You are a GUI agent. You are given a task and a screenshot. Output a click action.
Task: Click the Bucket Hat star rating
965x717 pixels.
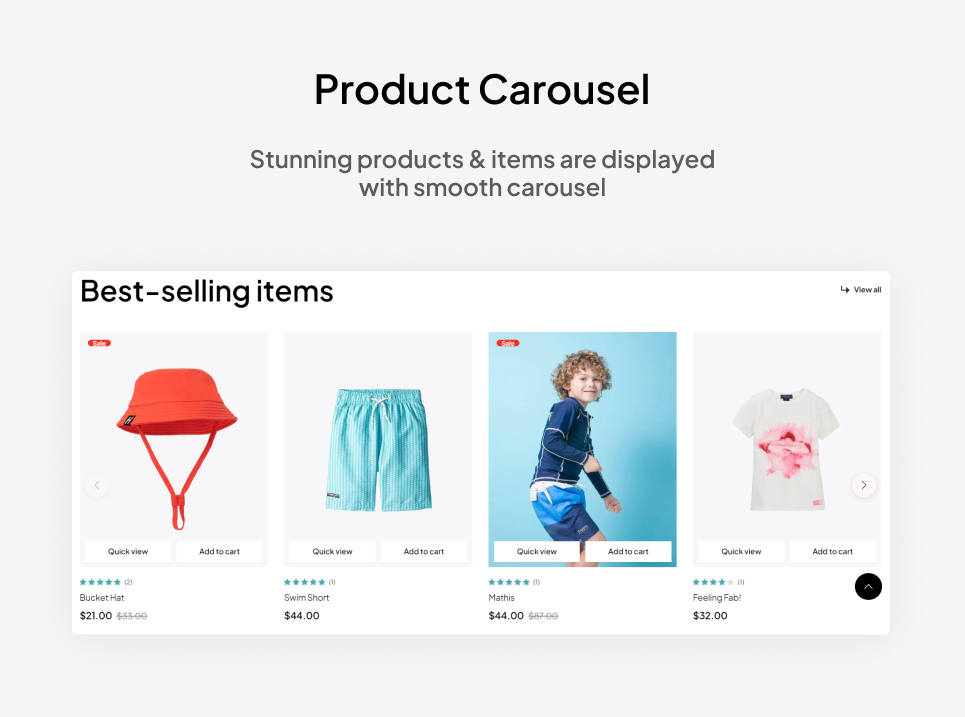point(100,582)
